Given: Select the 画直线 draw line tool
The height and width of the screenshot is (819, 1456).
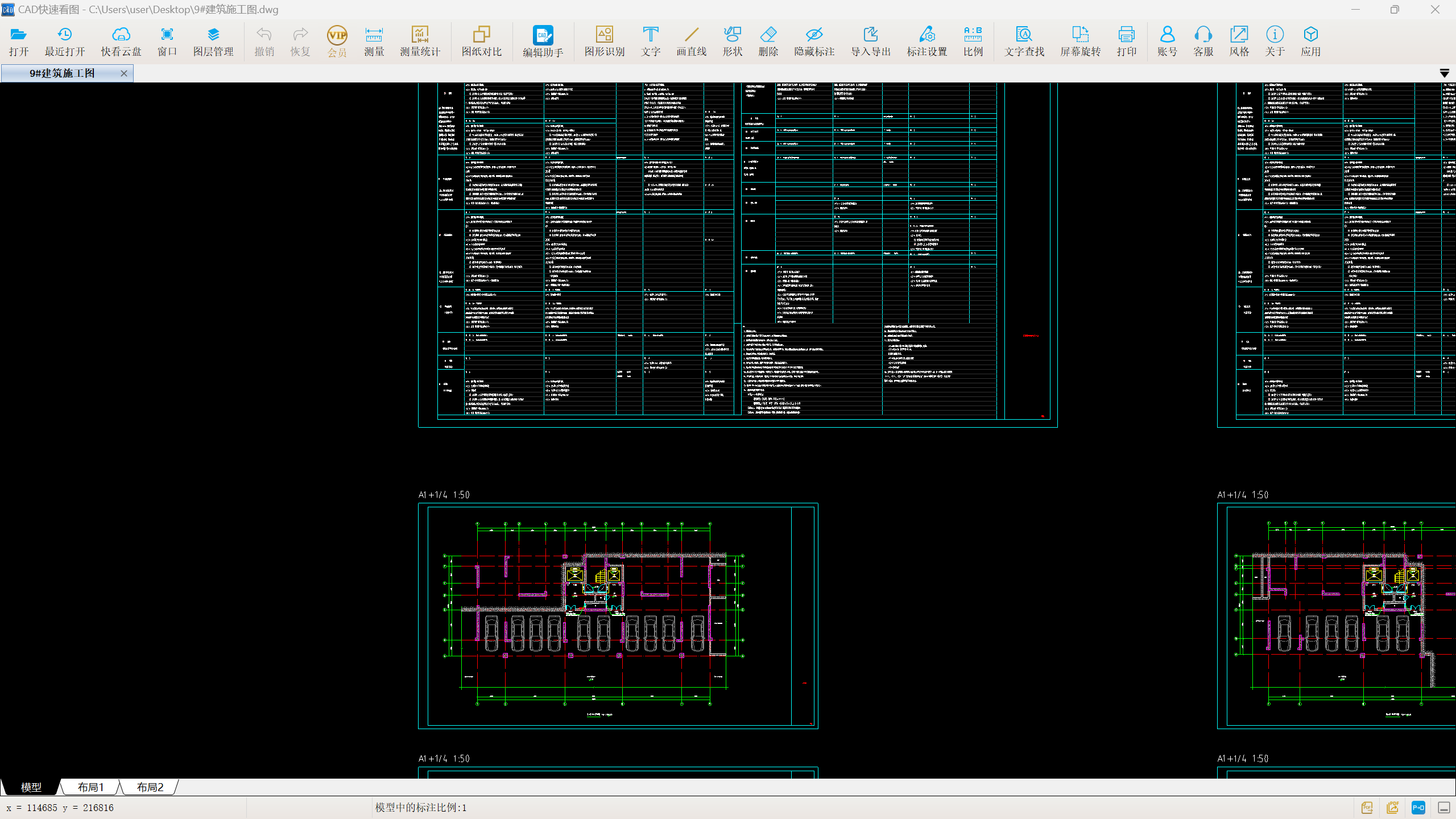Looking at the screenshot, I should [692, 41].
